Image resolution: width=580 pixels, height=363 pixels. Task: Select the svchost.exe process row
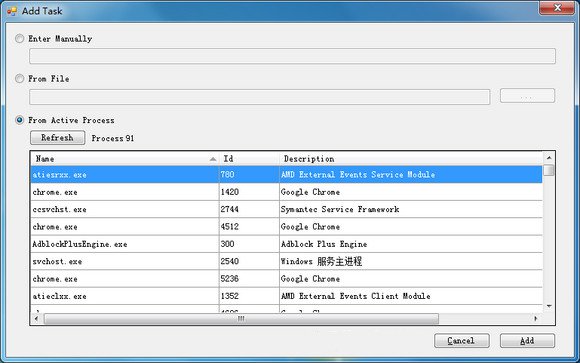286,261
